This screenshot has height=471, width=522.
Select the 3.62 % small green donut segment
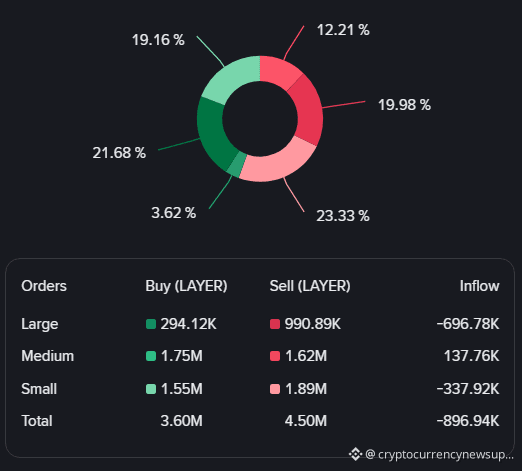[x=236, y=164]
